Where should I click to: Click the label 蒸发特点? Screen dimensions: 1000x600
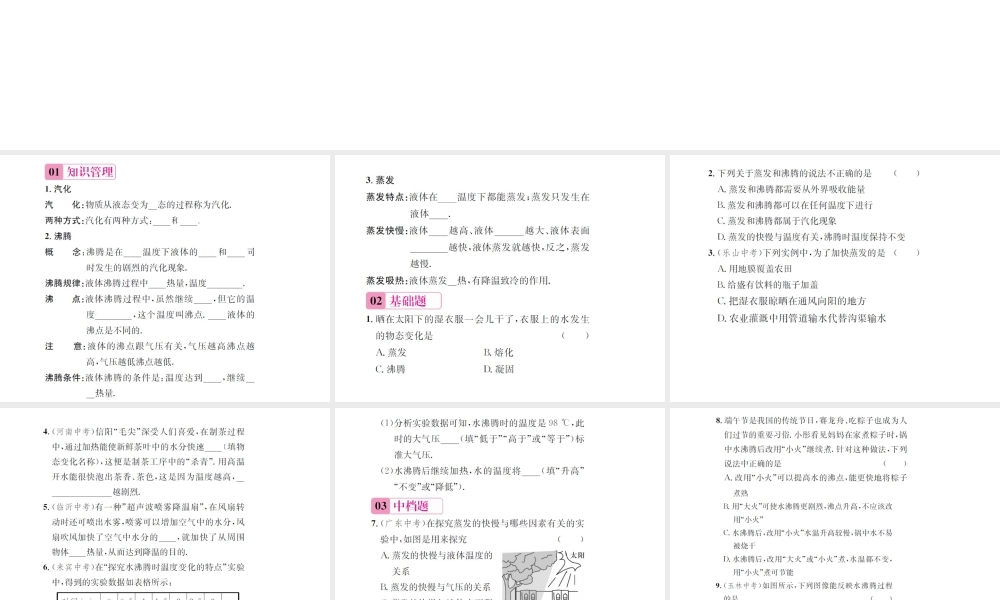tap(386, 197)
